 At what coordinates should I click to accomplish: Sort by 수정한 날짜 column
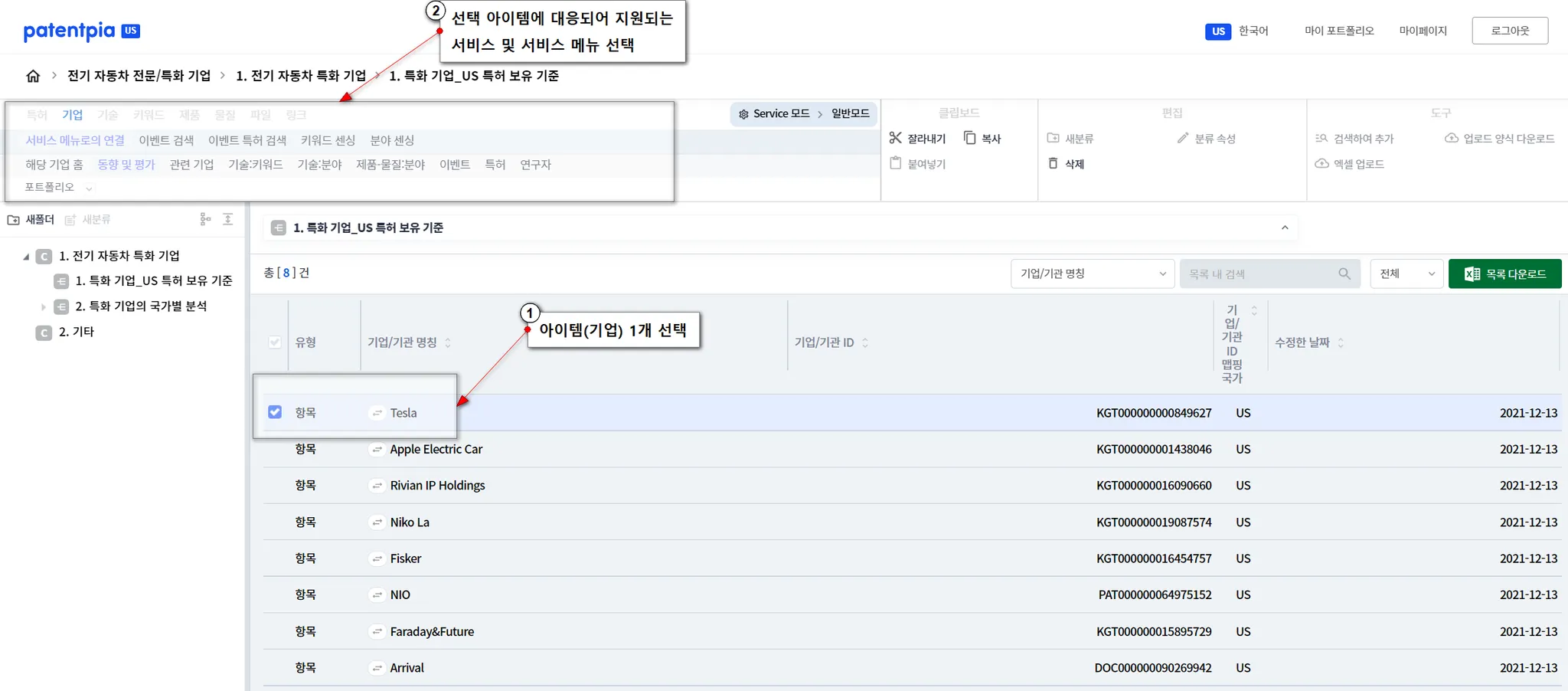tap(1341, 342)
